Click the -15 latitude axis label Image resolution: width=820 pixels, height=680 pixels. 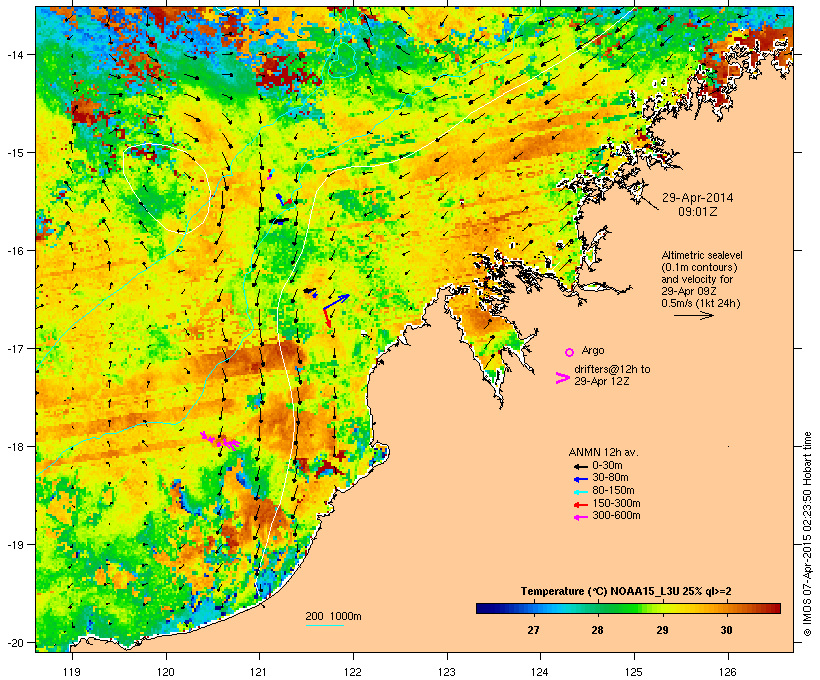(x=14, y=153)
